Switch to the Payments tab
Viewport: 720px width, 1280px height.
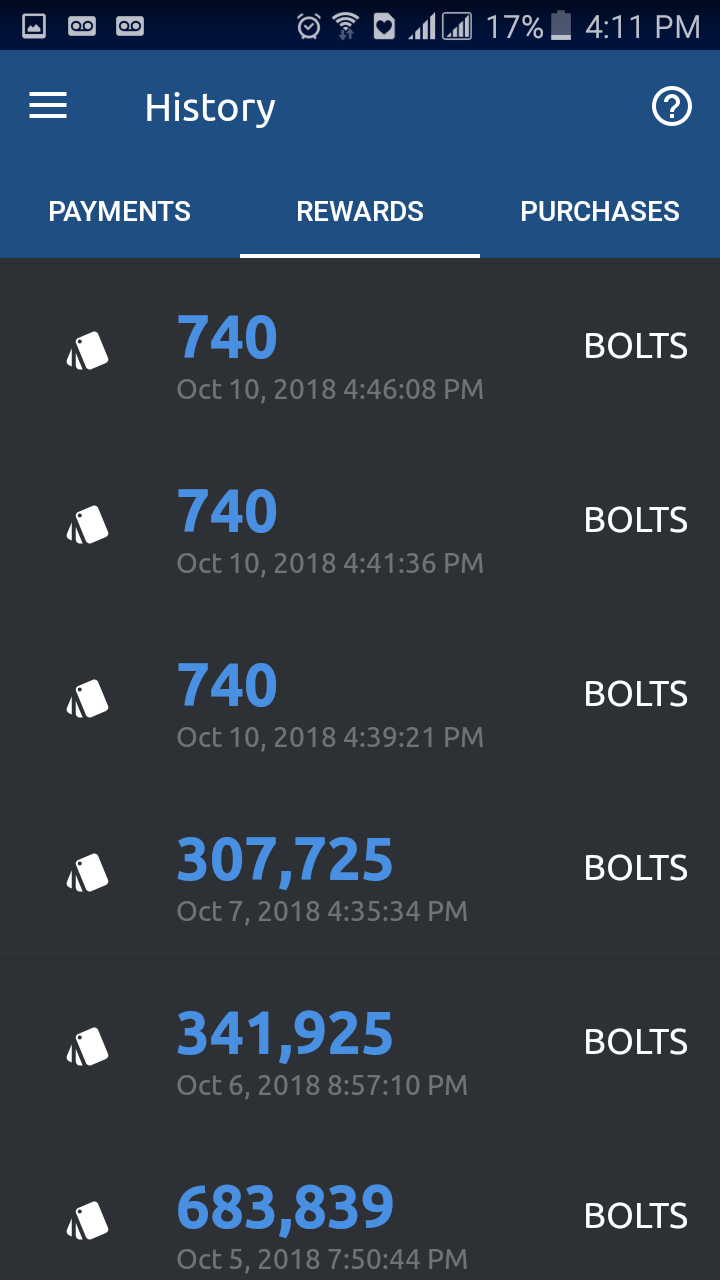[120, 212]
